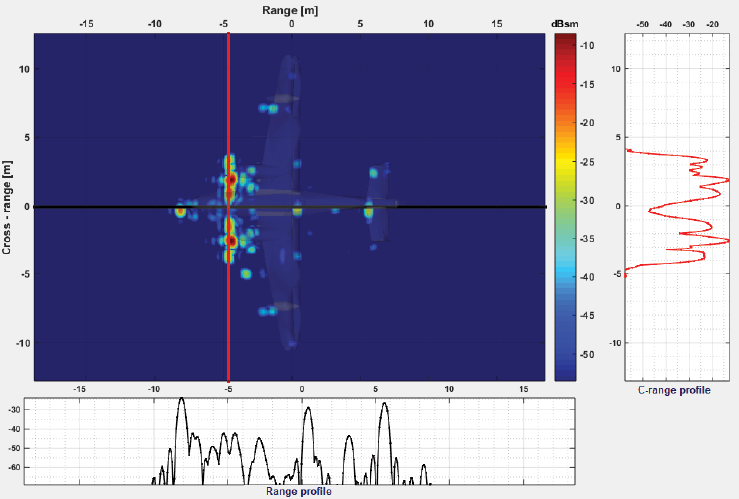Select the yellow band of the colorbar near -25
The width and height of the screenshot is (739, 499).
(565, 160)
